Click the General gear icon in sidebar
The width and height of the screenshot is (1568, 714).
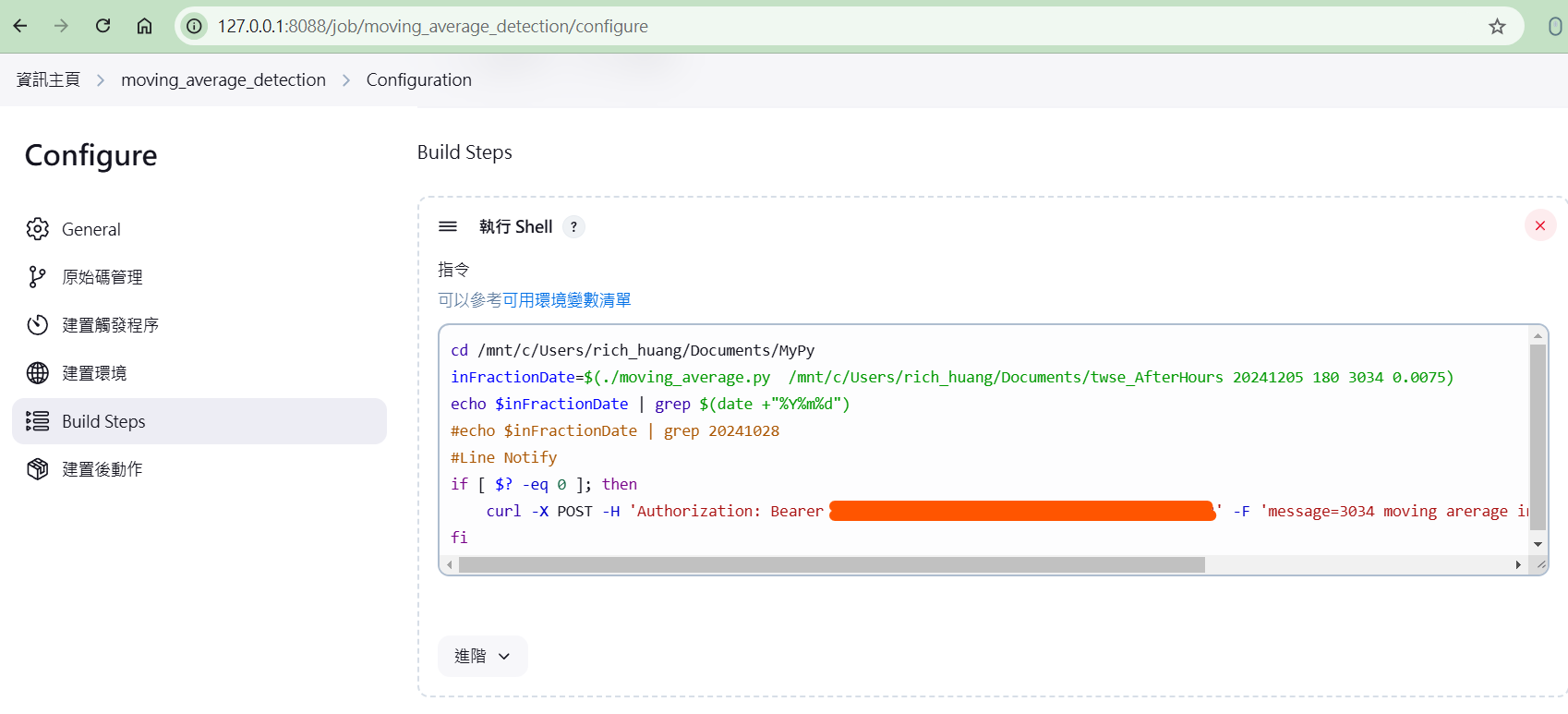38,229
